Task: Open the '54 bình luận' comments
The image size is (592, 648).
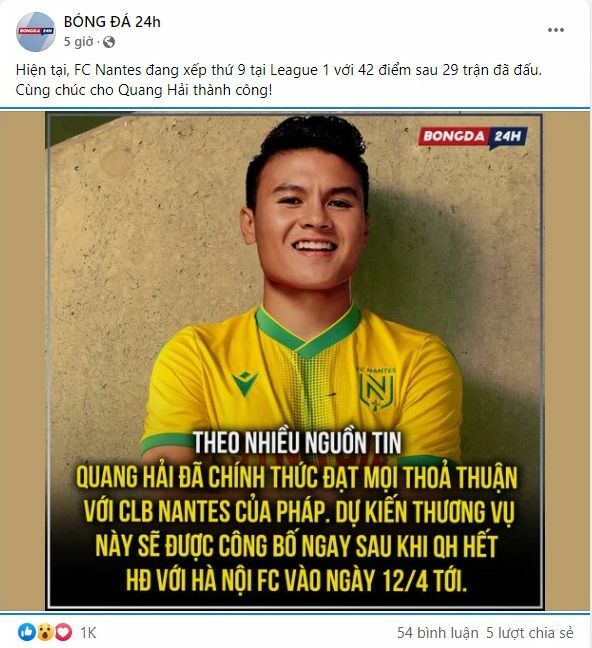Action: (x=437, y=632)
